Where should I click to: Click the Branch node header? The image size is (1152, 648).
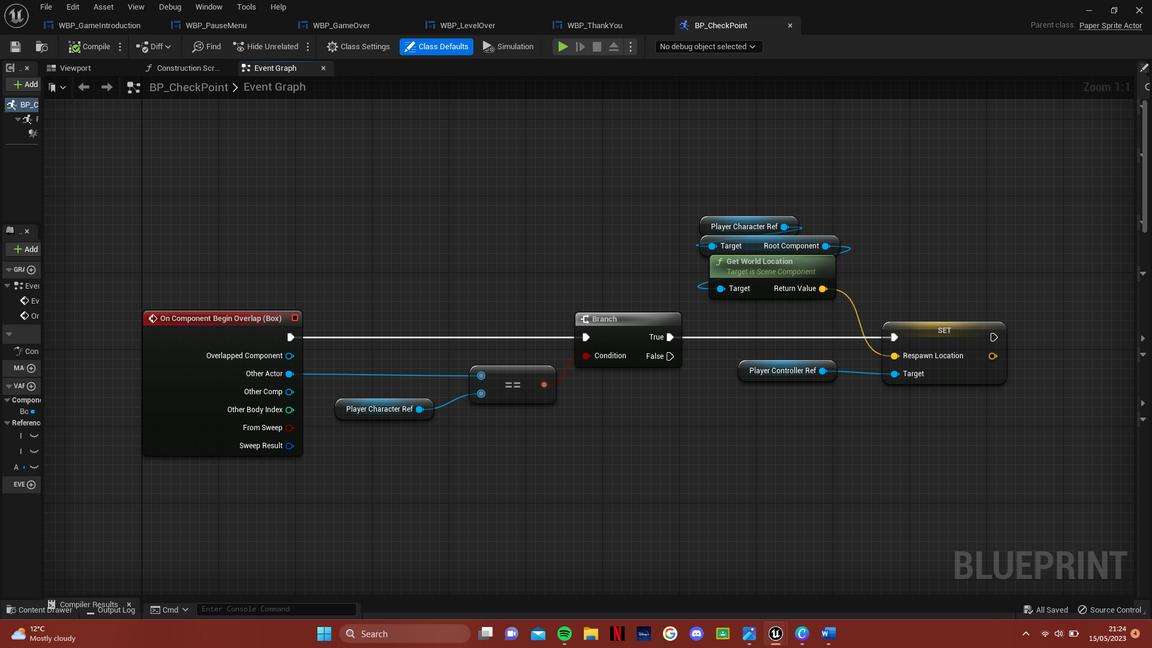pos(628,319)
